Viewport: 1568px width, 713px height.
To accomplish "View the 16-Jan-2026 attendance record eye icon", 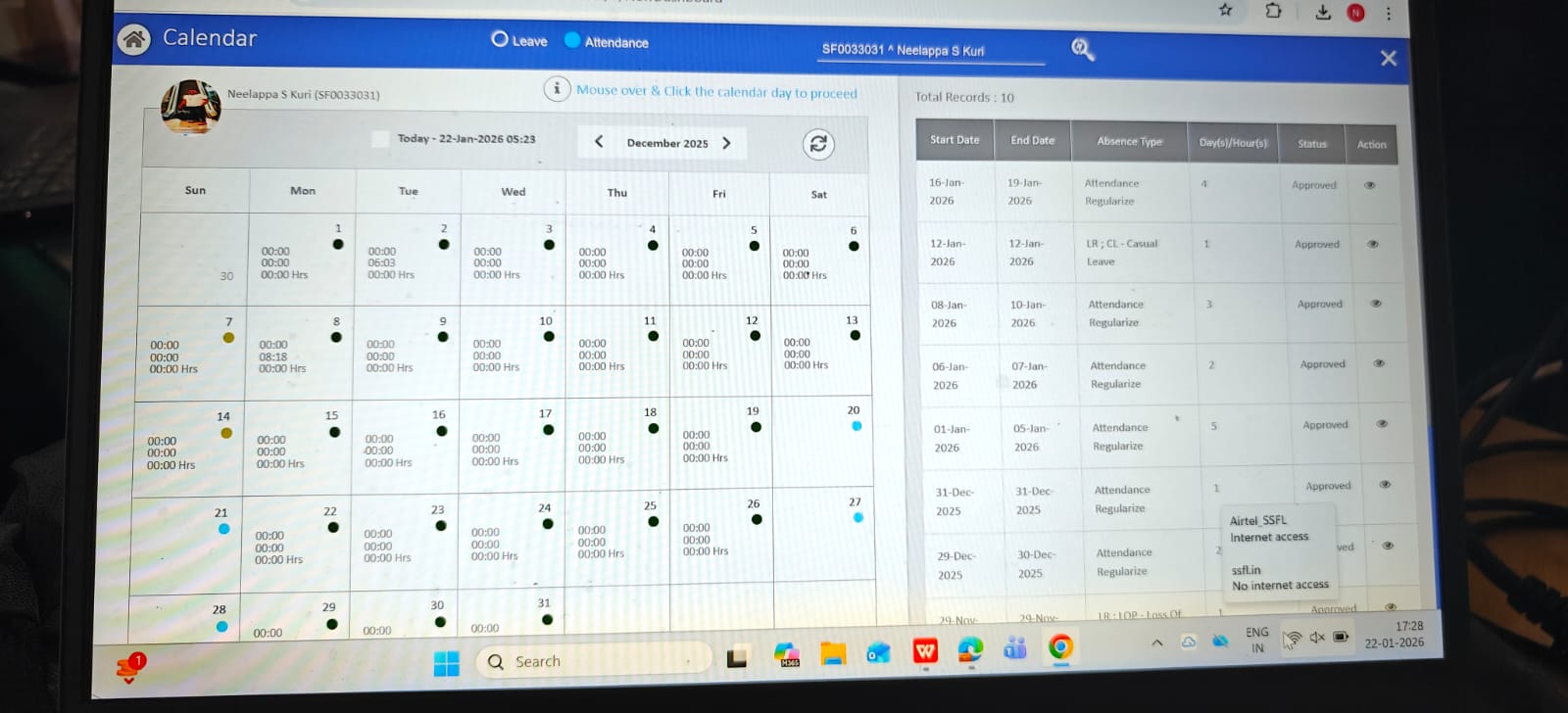I will [1370, 185].
